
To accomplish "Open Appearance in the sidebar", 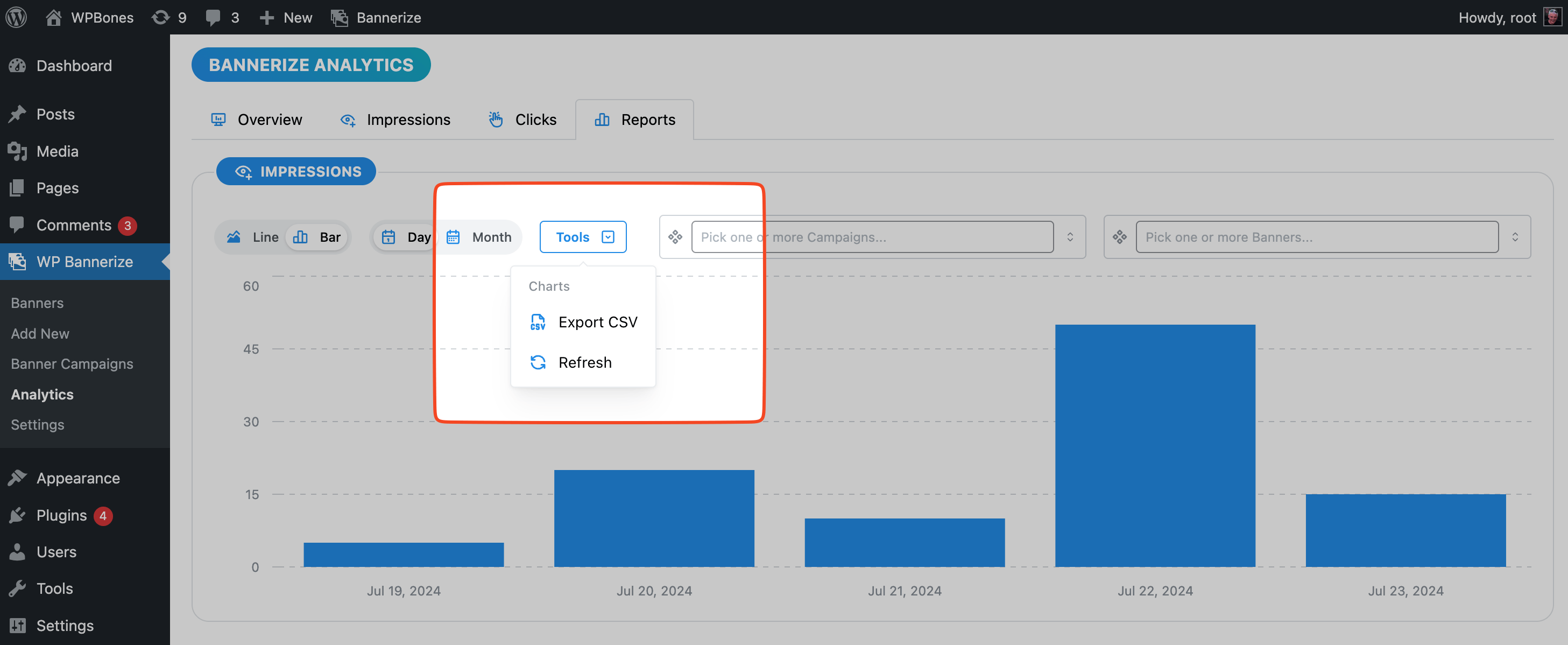I will (84, 478).
